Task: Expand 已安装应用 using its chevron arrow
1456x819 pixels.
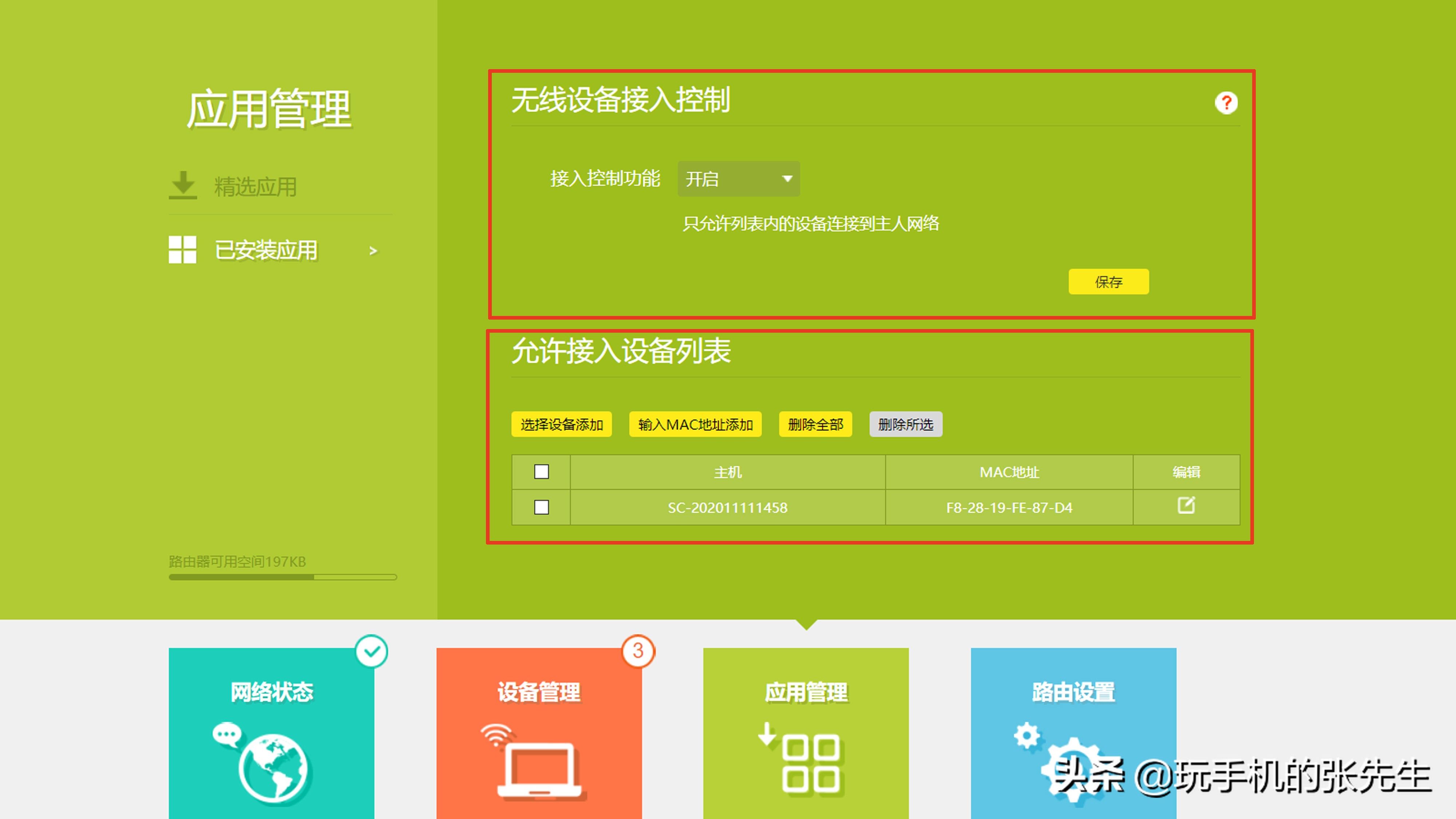Action: click(373, 251)
